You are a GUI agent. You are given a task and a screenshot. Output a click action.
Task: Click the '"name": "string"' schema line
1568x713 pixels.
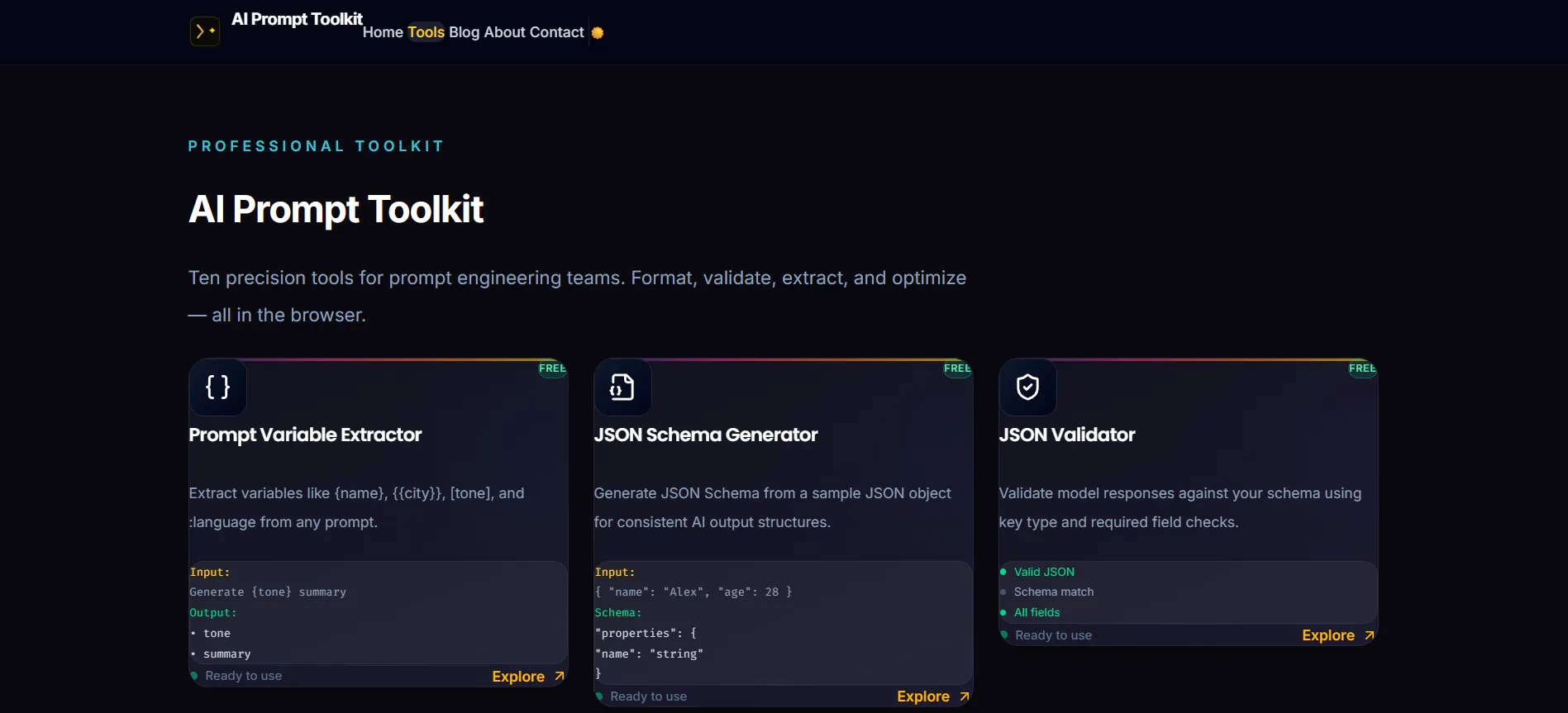coord(649,654)
